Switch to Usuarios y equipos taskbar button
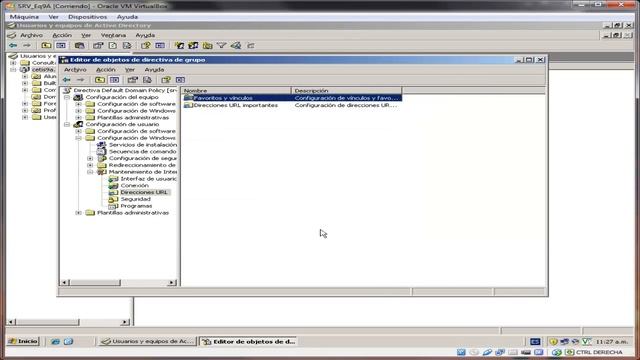640x360 pixels. (x=148, y=342)
